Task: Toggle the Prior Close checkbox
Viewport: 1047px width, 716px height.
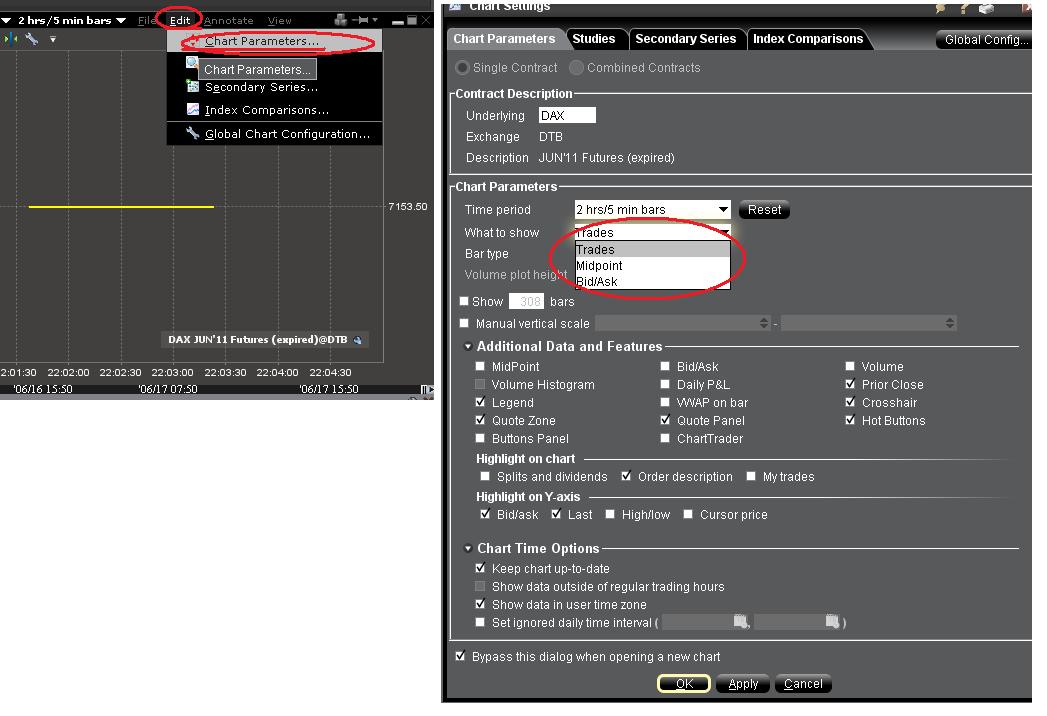Action: point(850,384)
